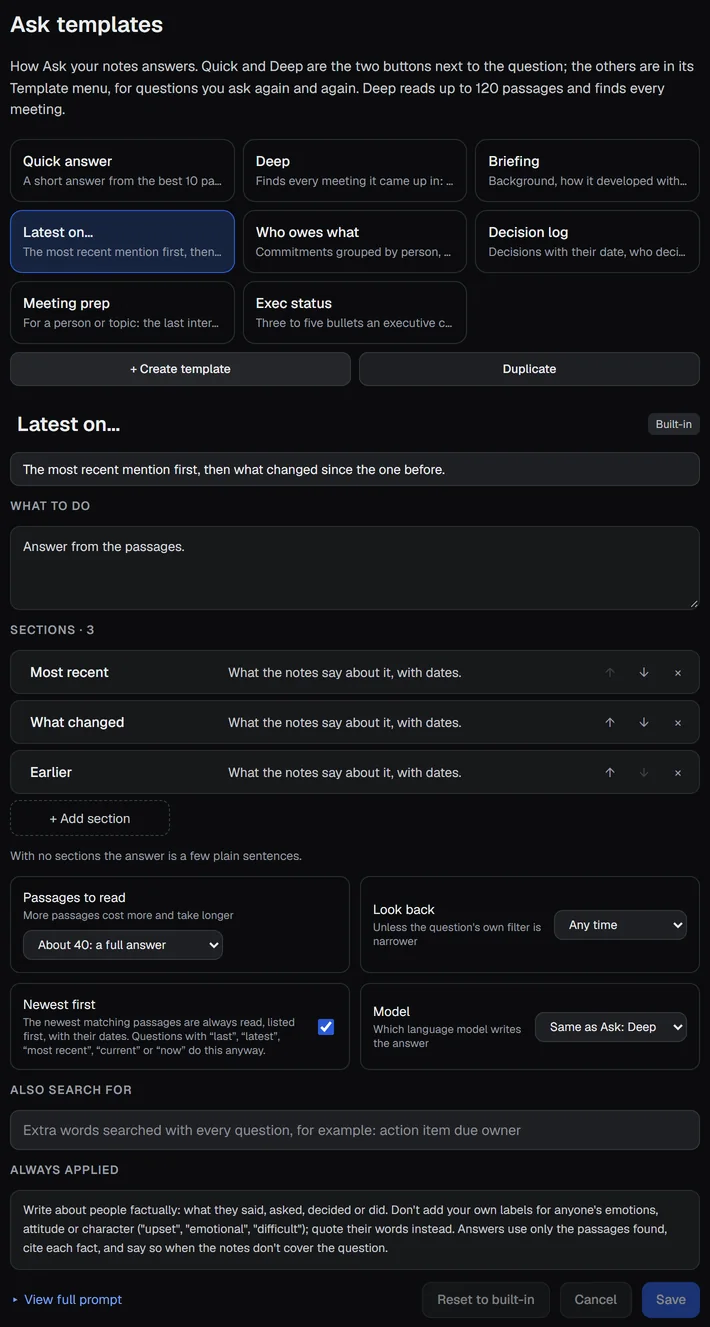Viewport: 710px width, 1327px height.
Task: Click the Always applied text box
Action: 355,1230
